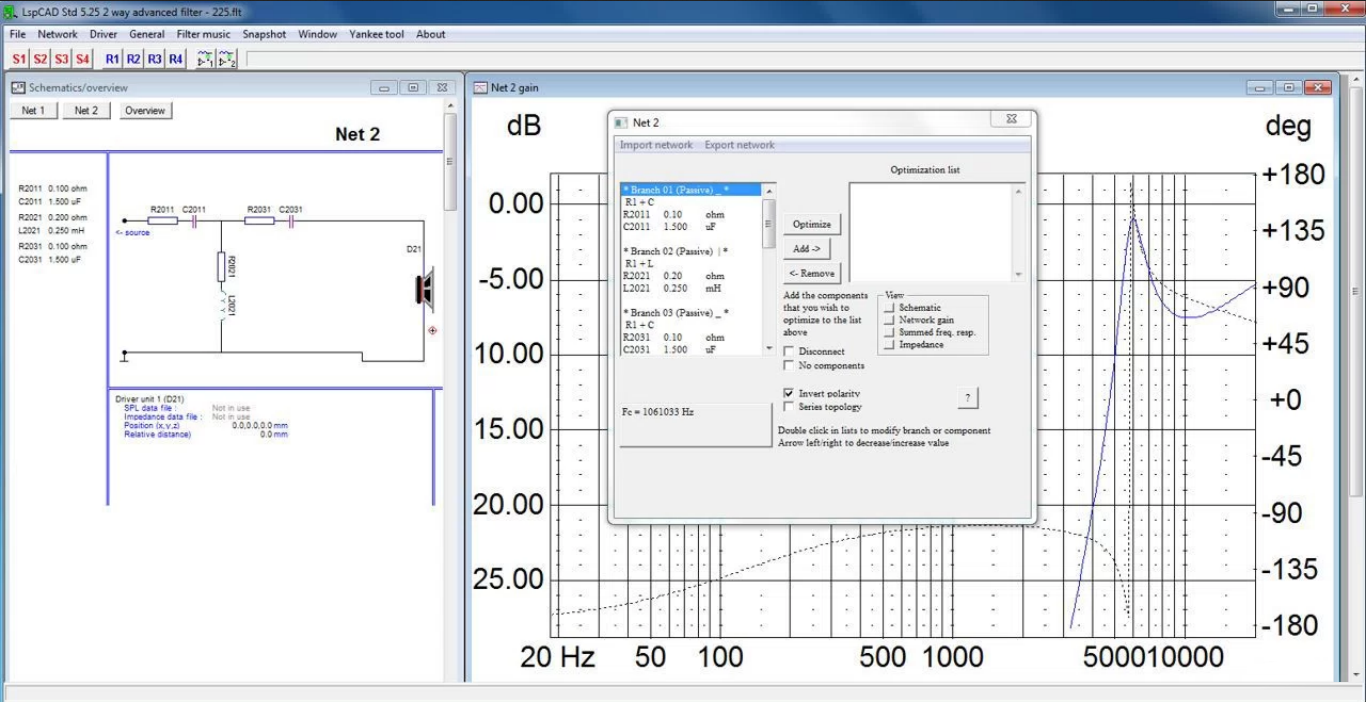The image size is (1366, 702).
Task: Uncheck the Invert polarity checkbox
Action: pos(790,394)
